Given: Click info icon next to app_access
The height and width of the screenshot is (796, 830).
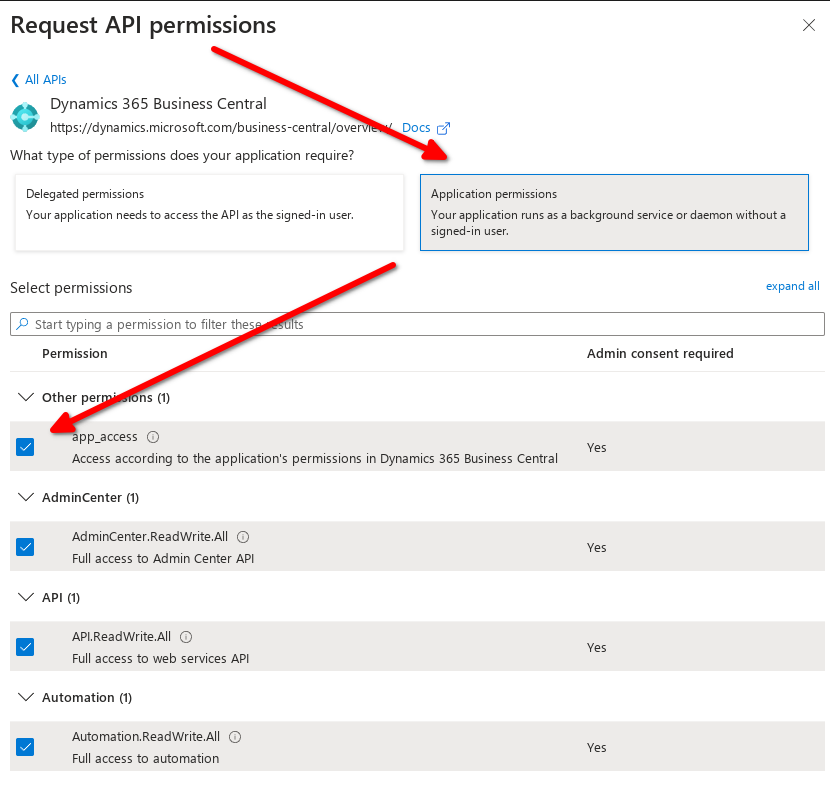Looking at the screenshot, I should click(x=153, y=437).
